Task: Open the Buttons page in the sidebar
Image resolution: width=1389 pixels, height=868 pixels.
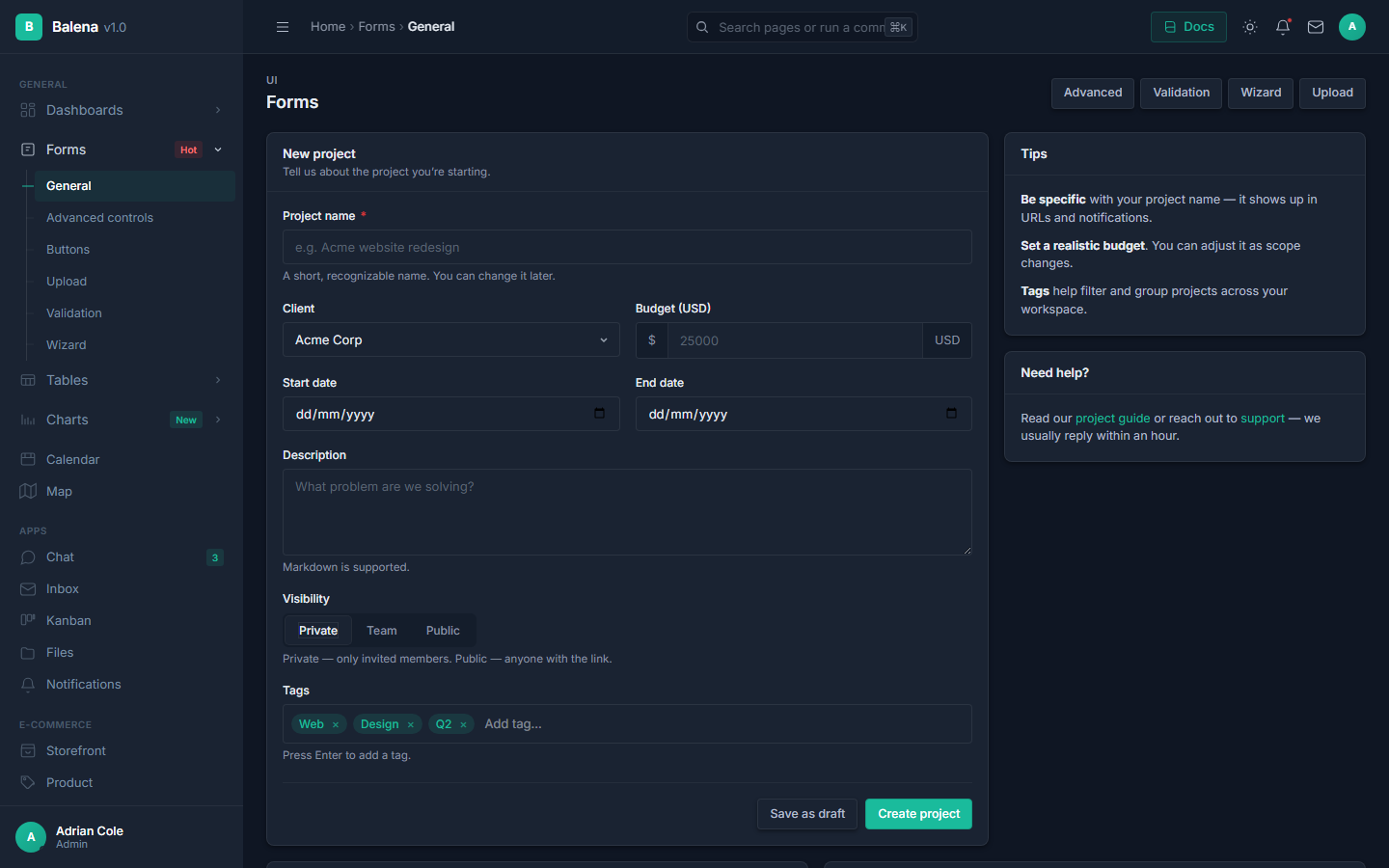Action: pyautogui.click(x=135, y=250)
